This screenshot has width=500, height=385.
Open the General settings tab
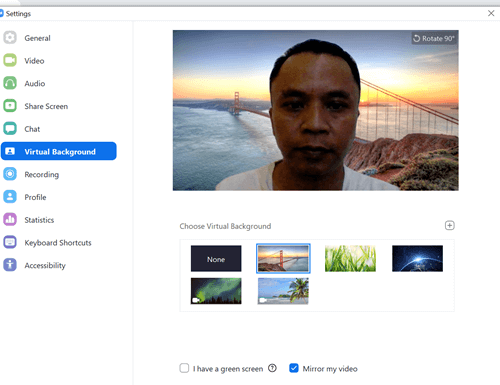[x=37, y=38]
